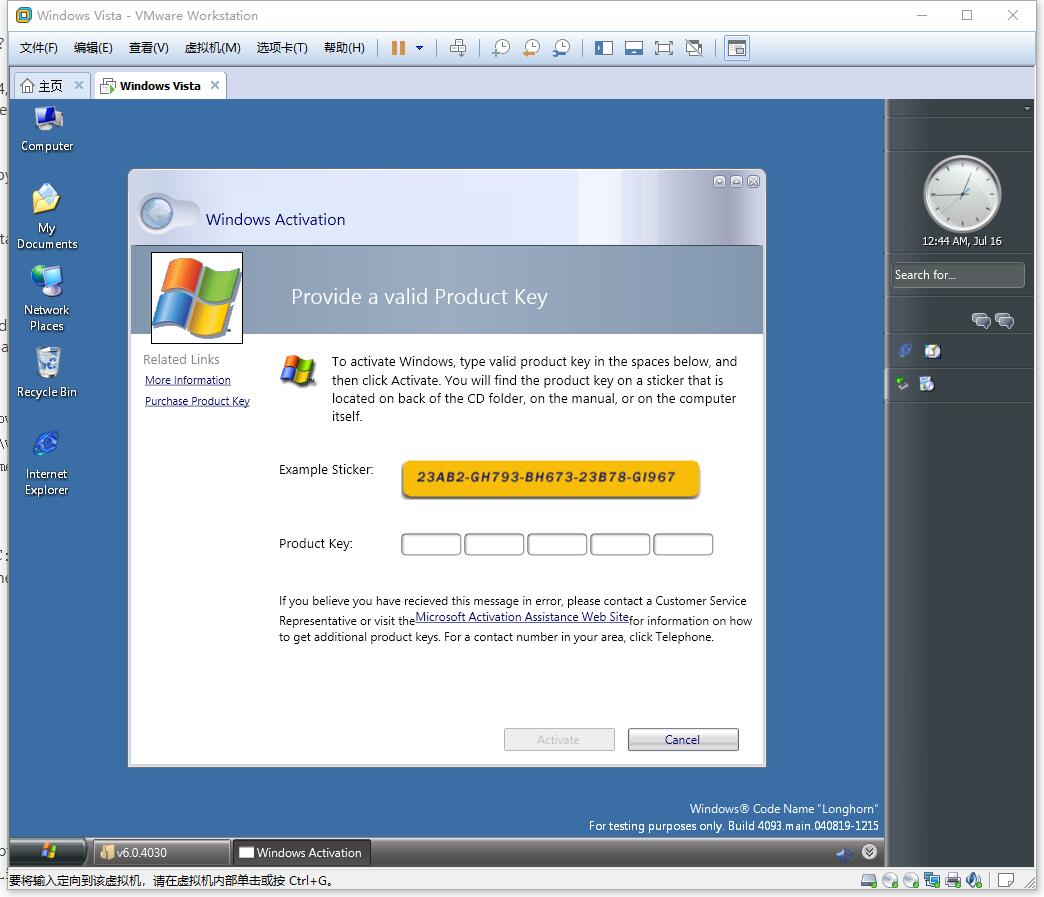Select the Network Places desktop icon
This screenshot has height=897, width=1044.
pos(47,298)
